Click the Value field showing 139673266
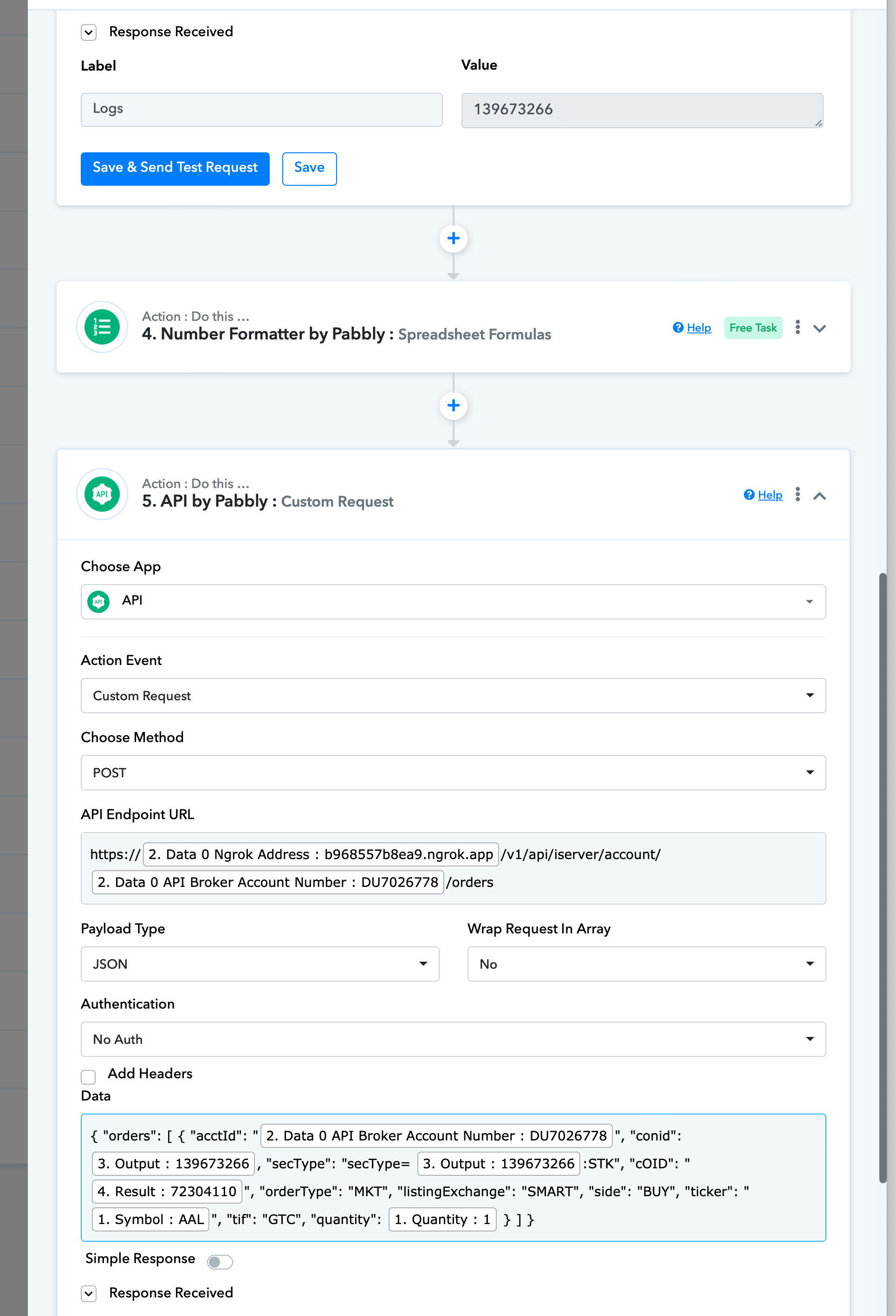 point(642,110)
